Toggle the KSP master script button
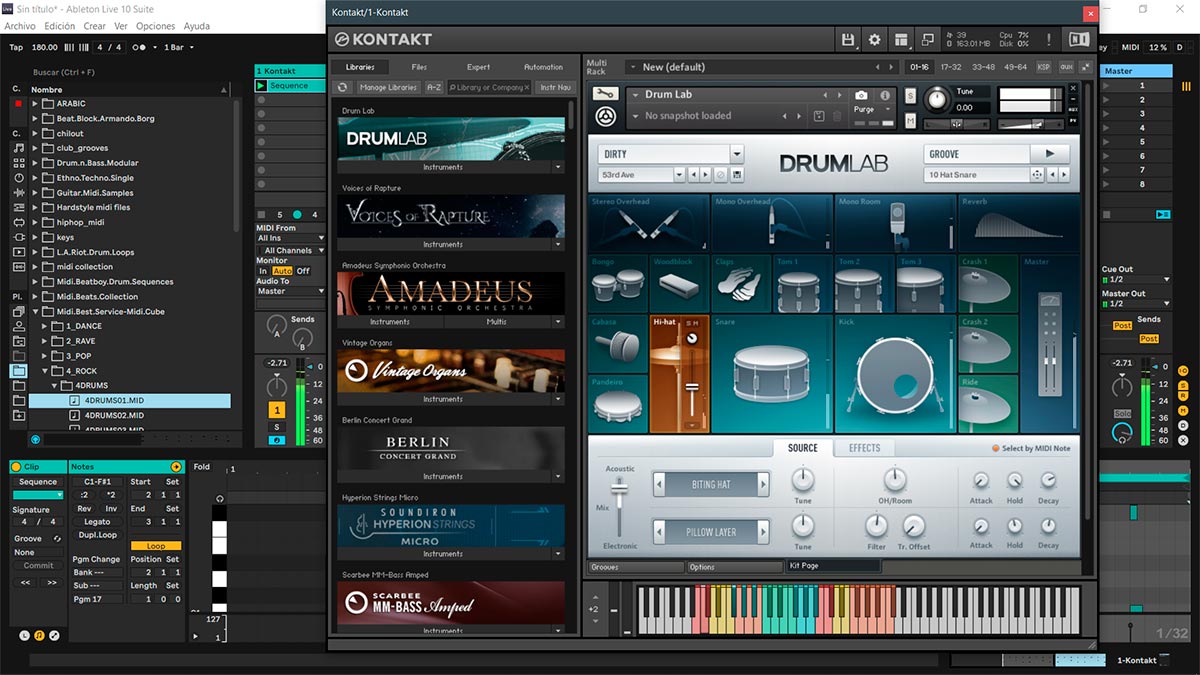Screen dimensions: 1200x675 1044,67
